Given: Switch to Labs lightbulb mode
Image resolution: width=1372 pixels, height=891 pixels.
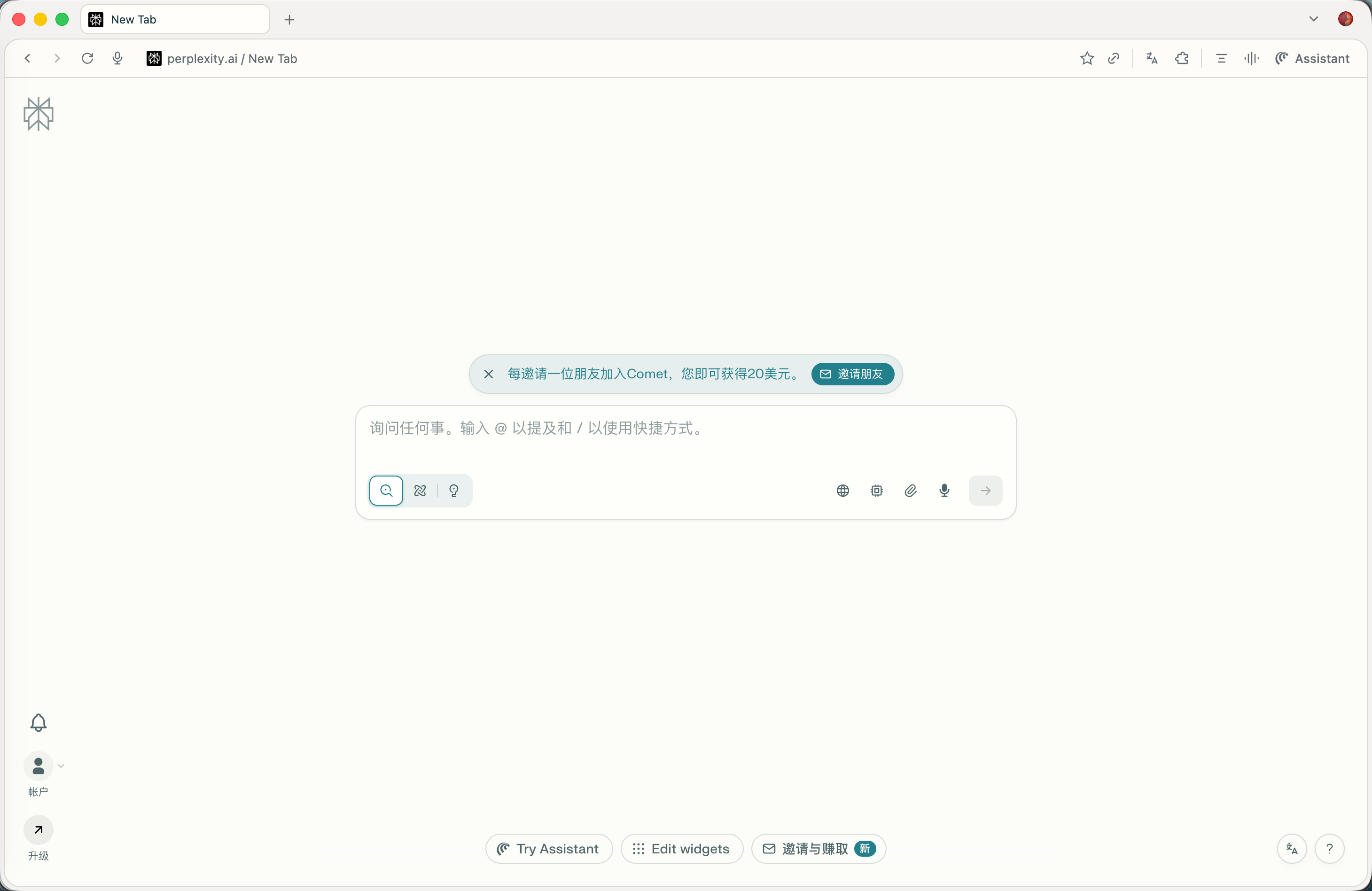Looking at the screenshot, I should point(454,491).
